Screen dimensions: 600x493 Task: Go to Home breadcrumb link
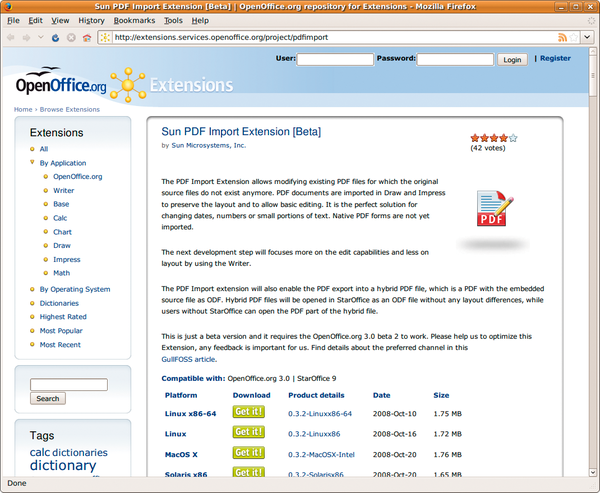pyautogui.click(x=23, y=109)
